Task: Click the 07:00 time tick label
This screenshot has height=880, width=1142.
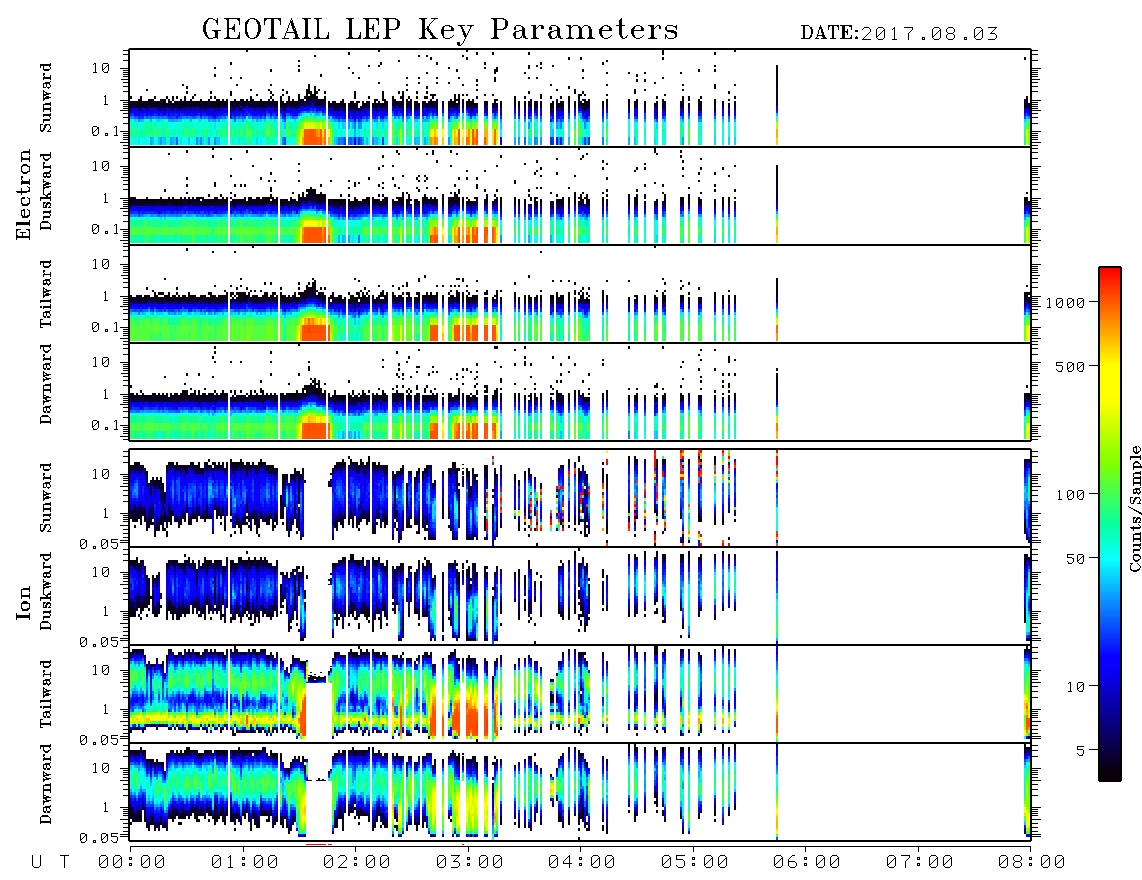Action: 919,863
